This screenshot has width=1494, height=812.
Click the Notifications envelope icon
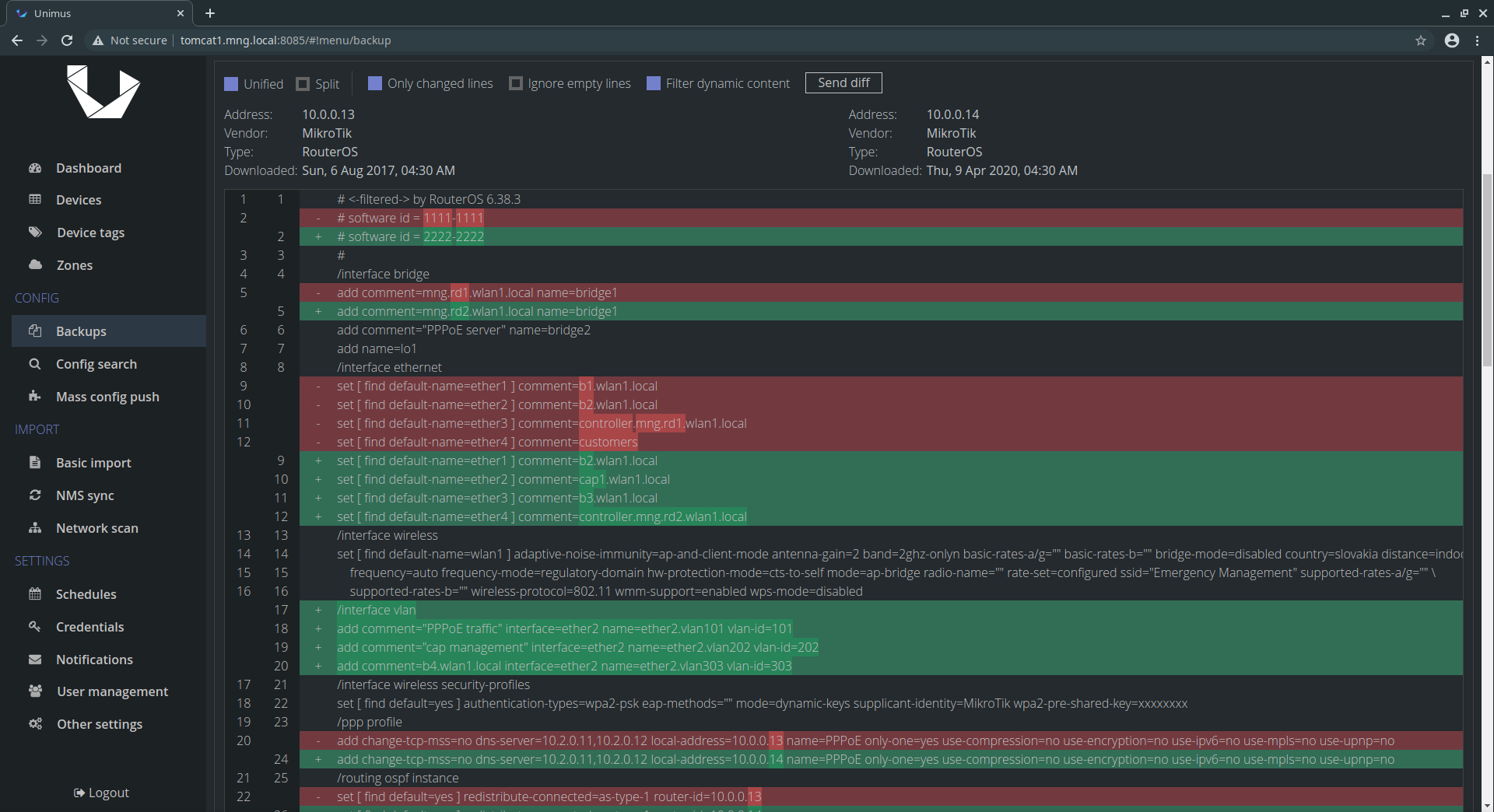[x=35, y=660]
